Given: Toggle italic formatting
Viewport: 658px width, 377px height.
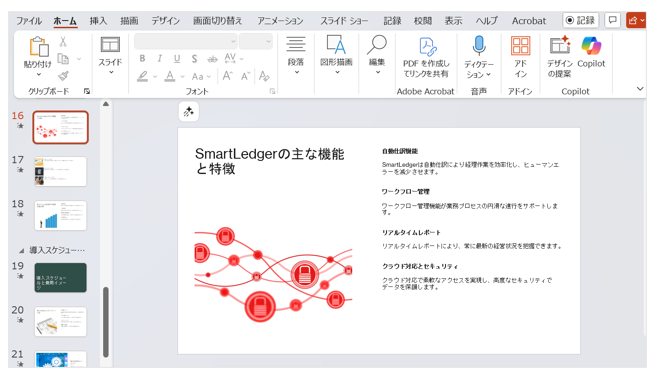Looking at the screenshot, I should [159, 59].
